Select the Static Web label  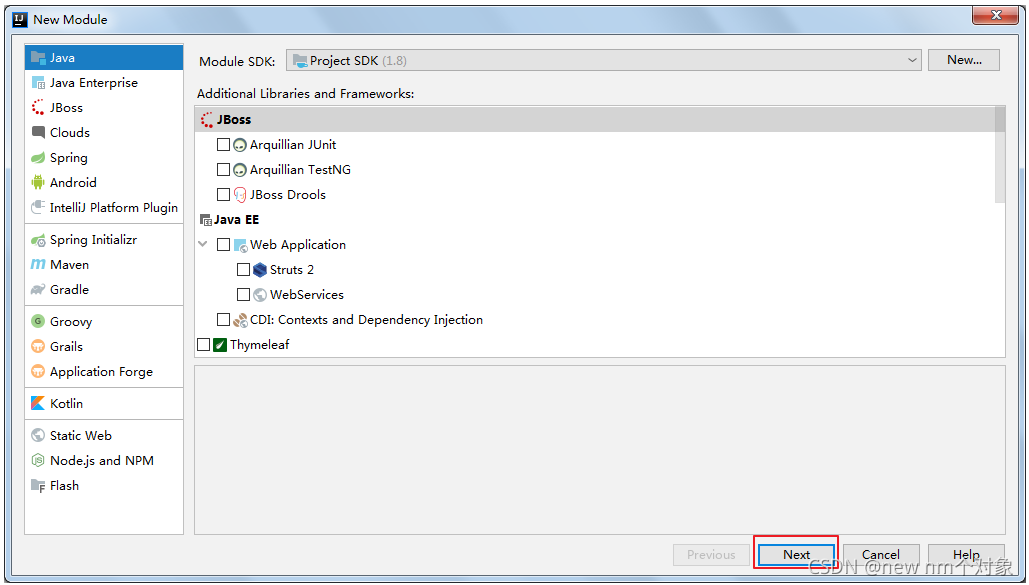click(x=81, y=435)
